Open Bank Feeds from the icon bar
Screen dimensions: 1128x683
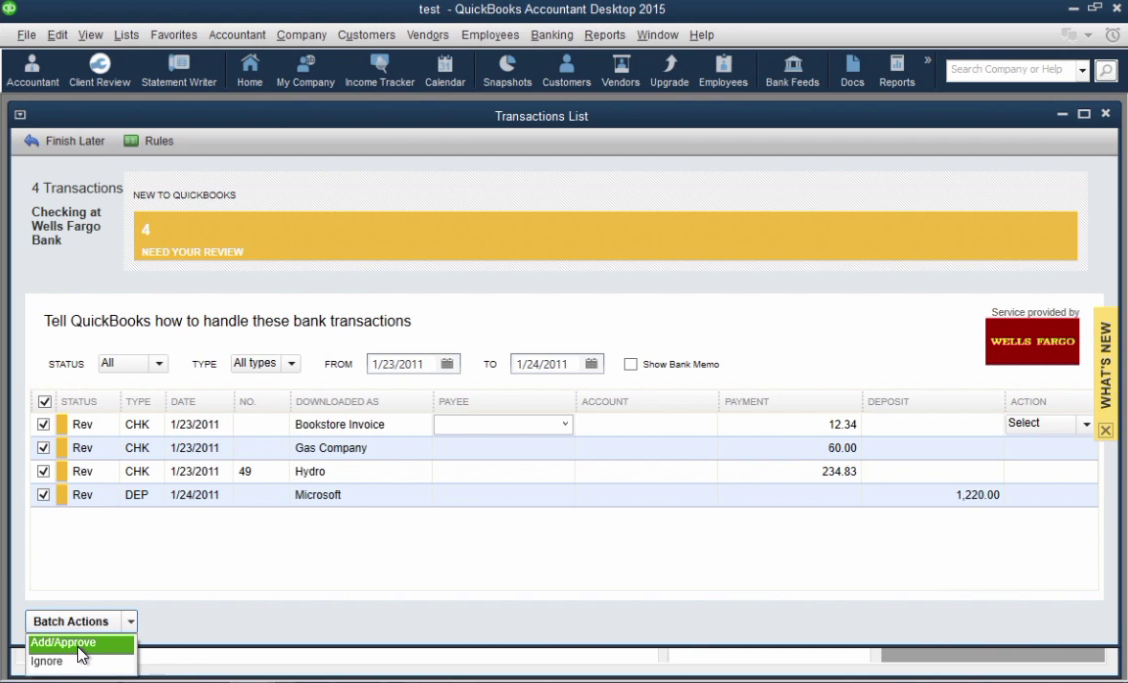[792, 71]
